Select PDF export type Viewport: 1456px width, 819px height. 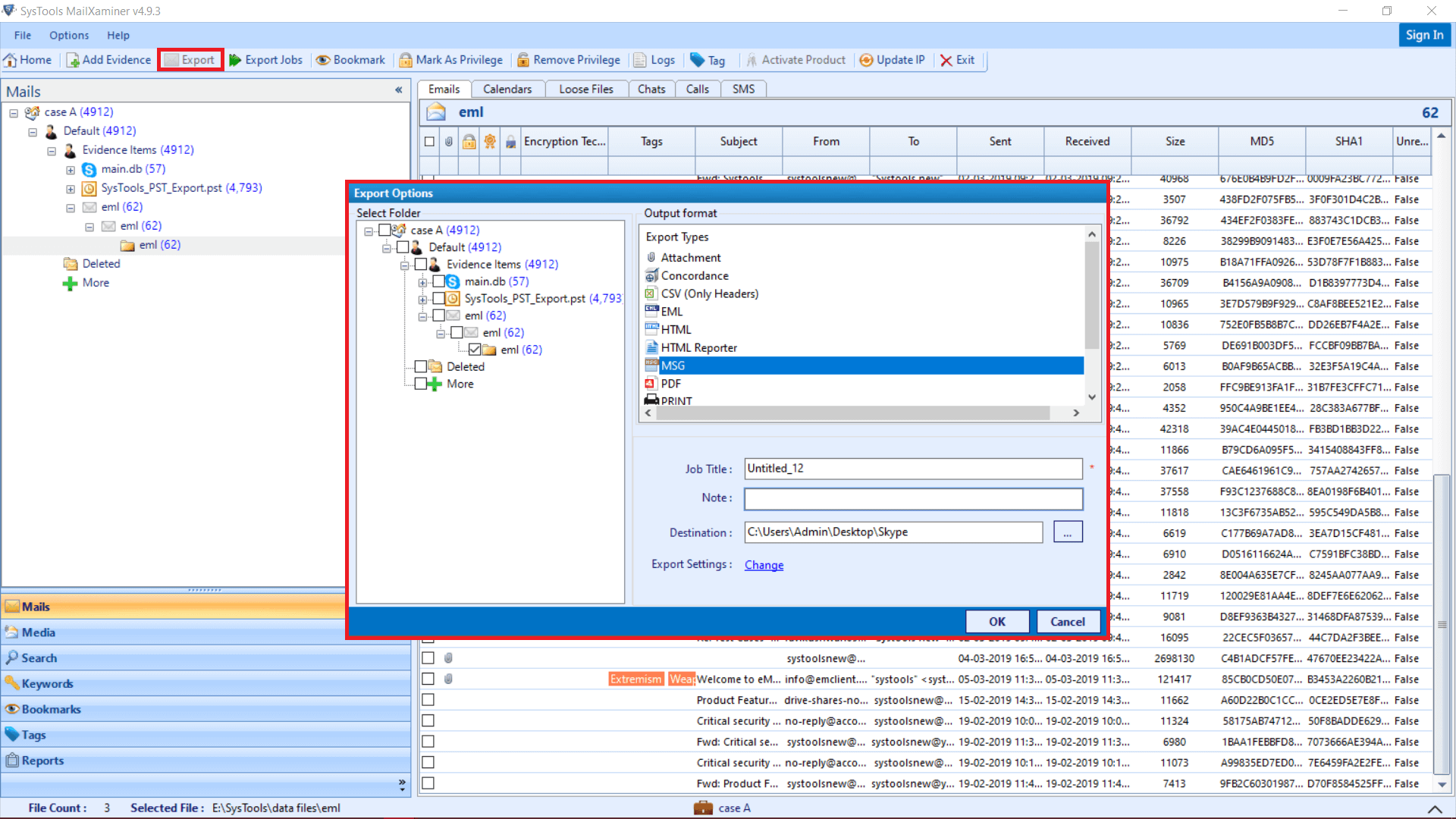(x=671, y=384)
